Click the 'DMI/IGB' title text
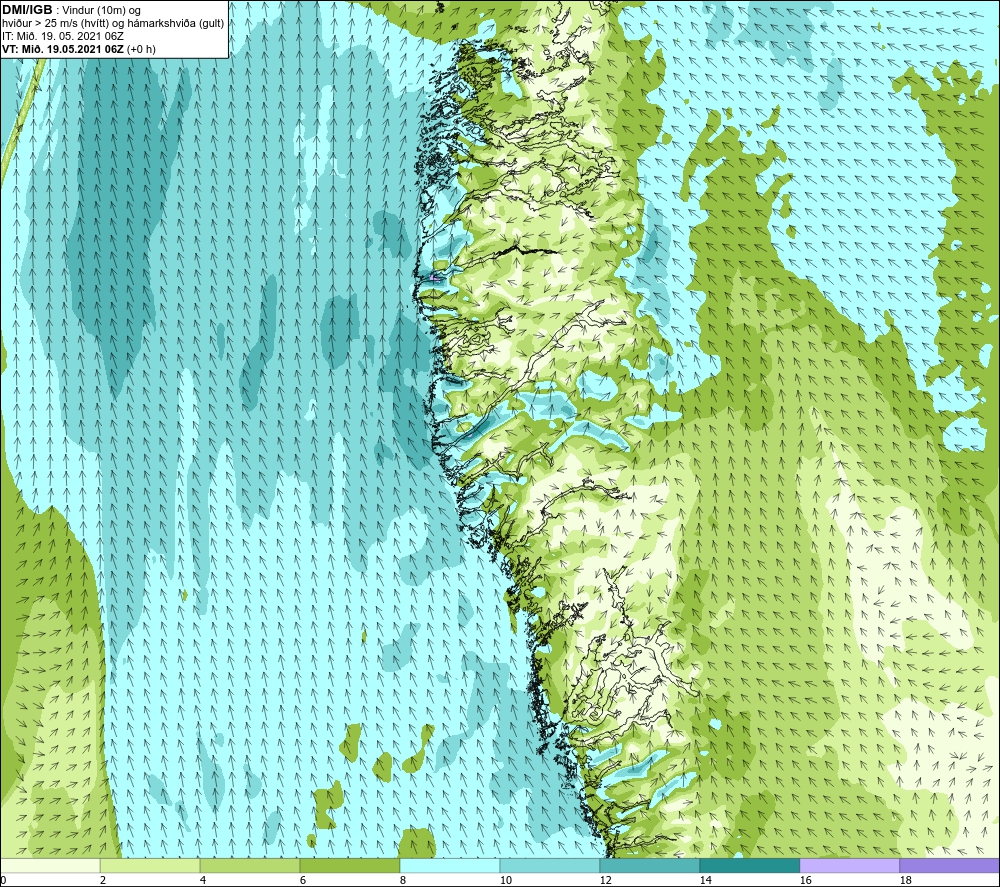 tap(27, 10)
